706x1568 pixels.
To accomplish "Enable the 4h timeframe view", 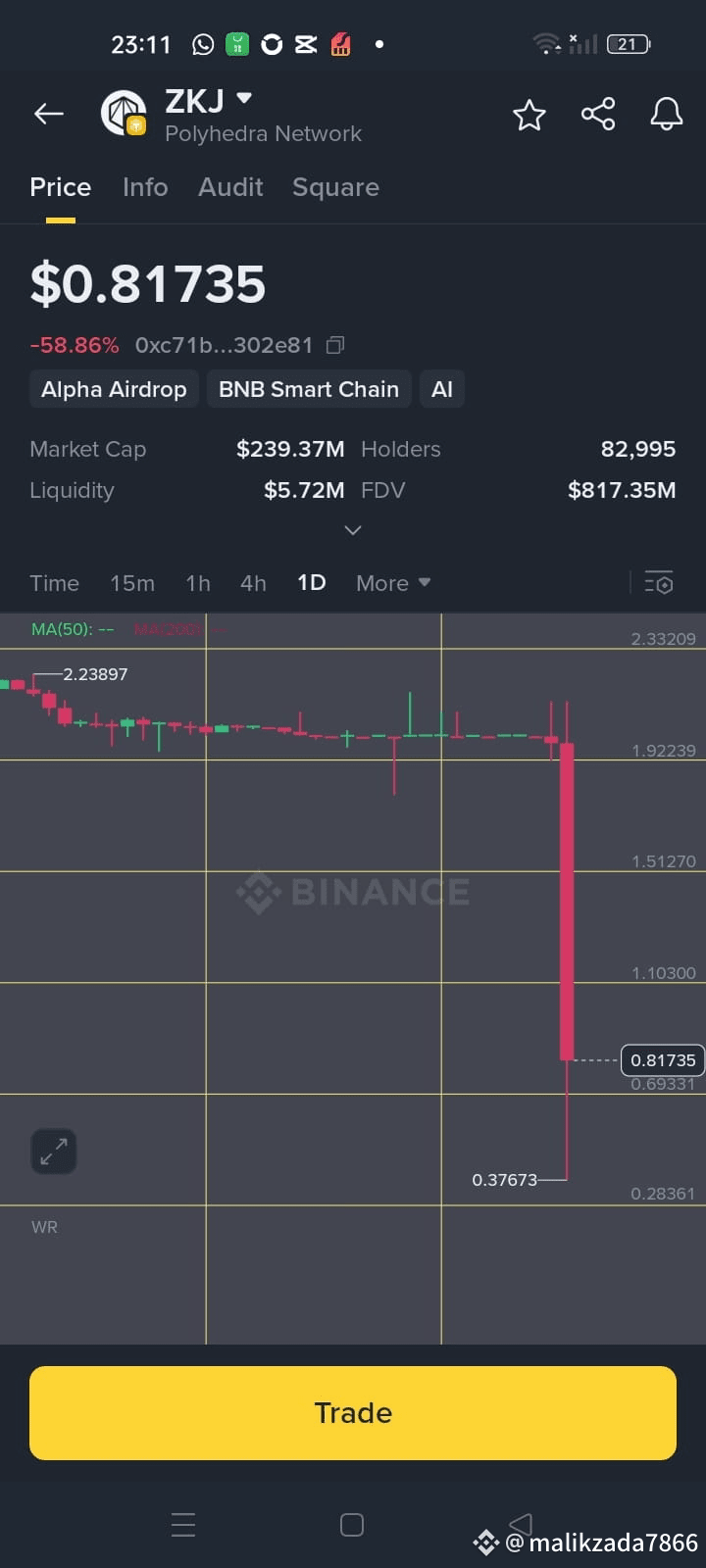I will pos(253,582).
